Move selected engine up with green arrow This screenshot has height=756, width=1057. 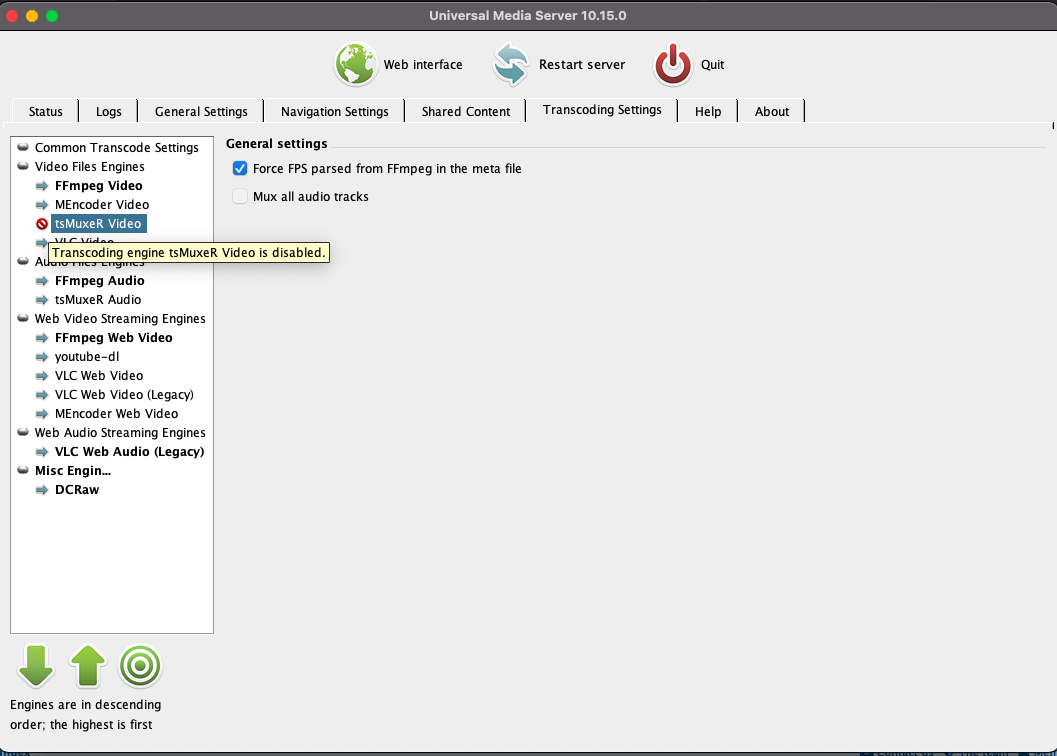click(88, 666)
